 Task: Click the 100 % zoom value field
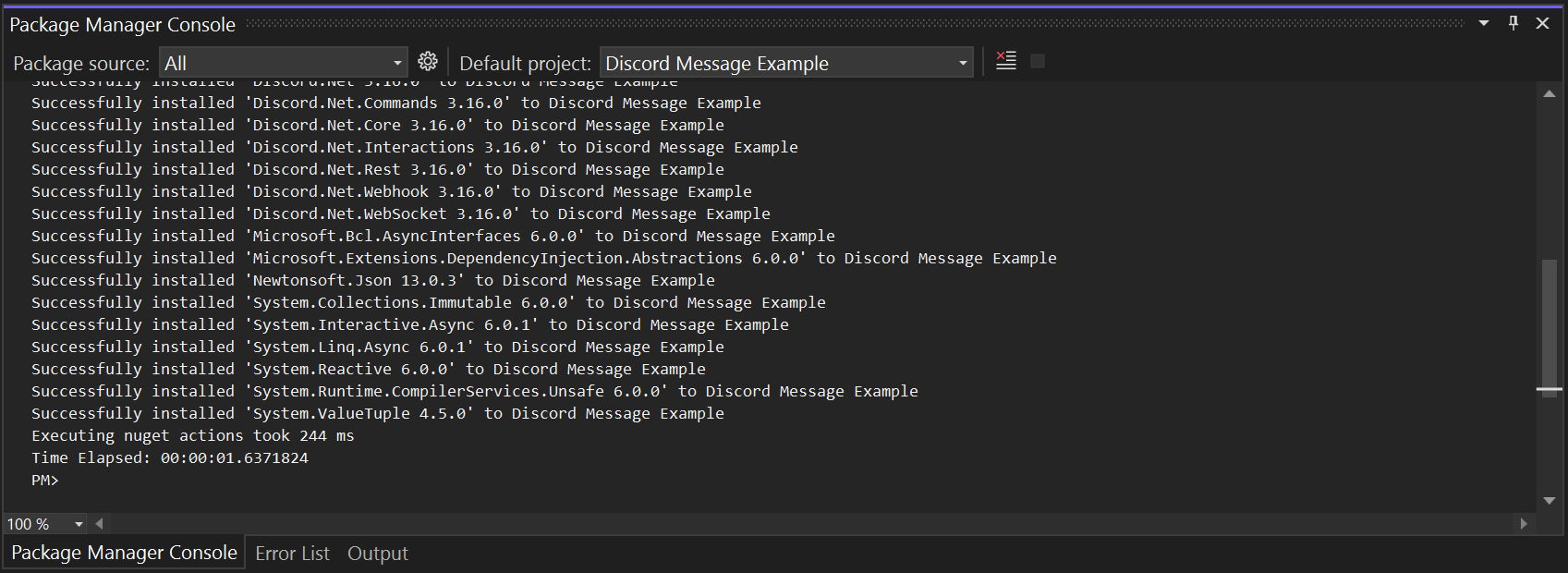[35, 524]
